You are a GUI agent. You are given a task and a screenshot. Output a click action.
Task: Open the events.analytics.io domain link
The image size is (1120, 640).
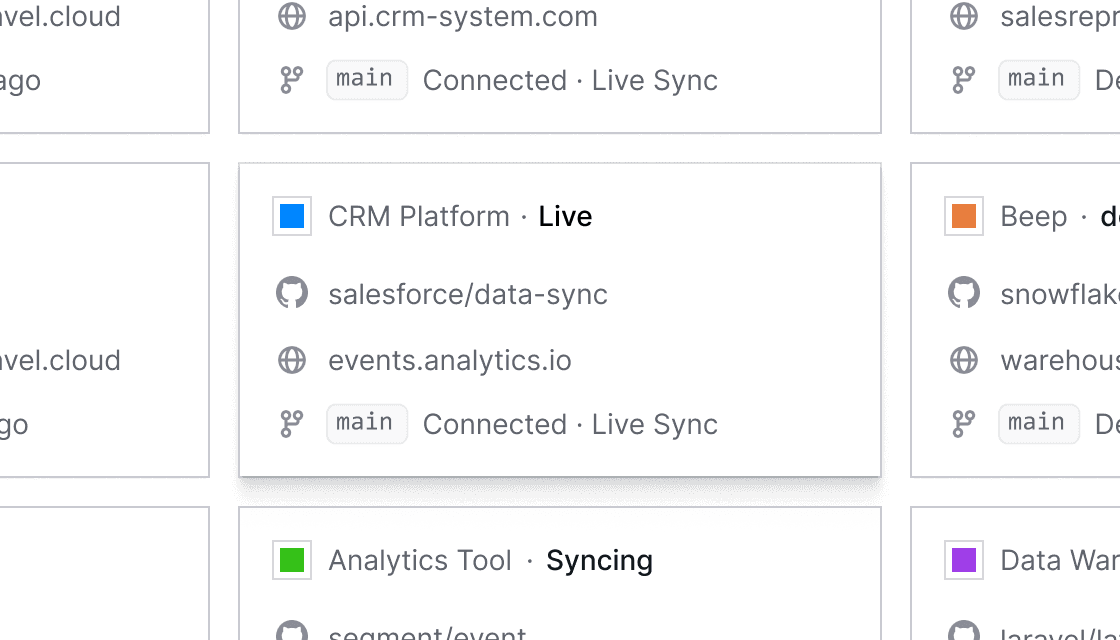point(450,361)
